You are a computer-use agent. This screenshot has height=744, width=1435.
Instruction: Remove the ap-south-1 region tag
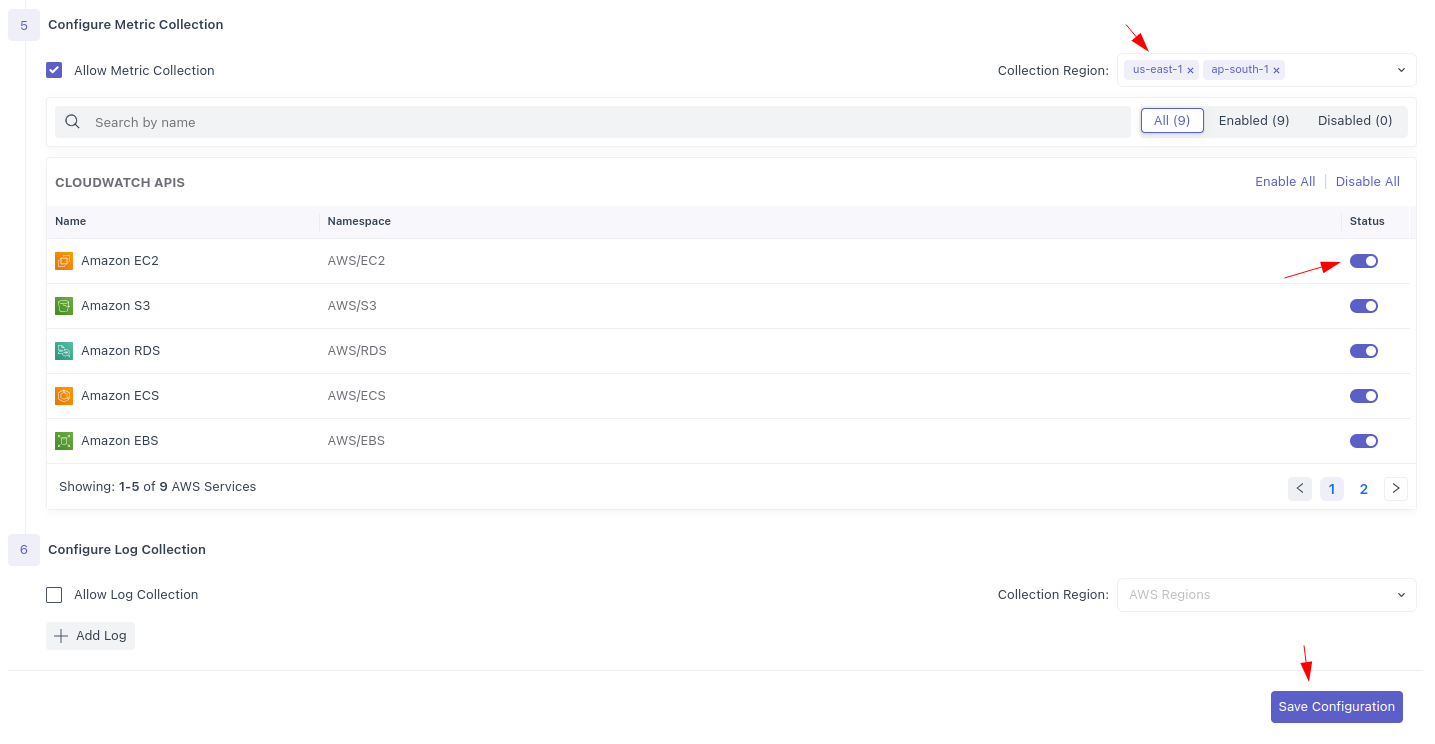tap(1276, 71)
